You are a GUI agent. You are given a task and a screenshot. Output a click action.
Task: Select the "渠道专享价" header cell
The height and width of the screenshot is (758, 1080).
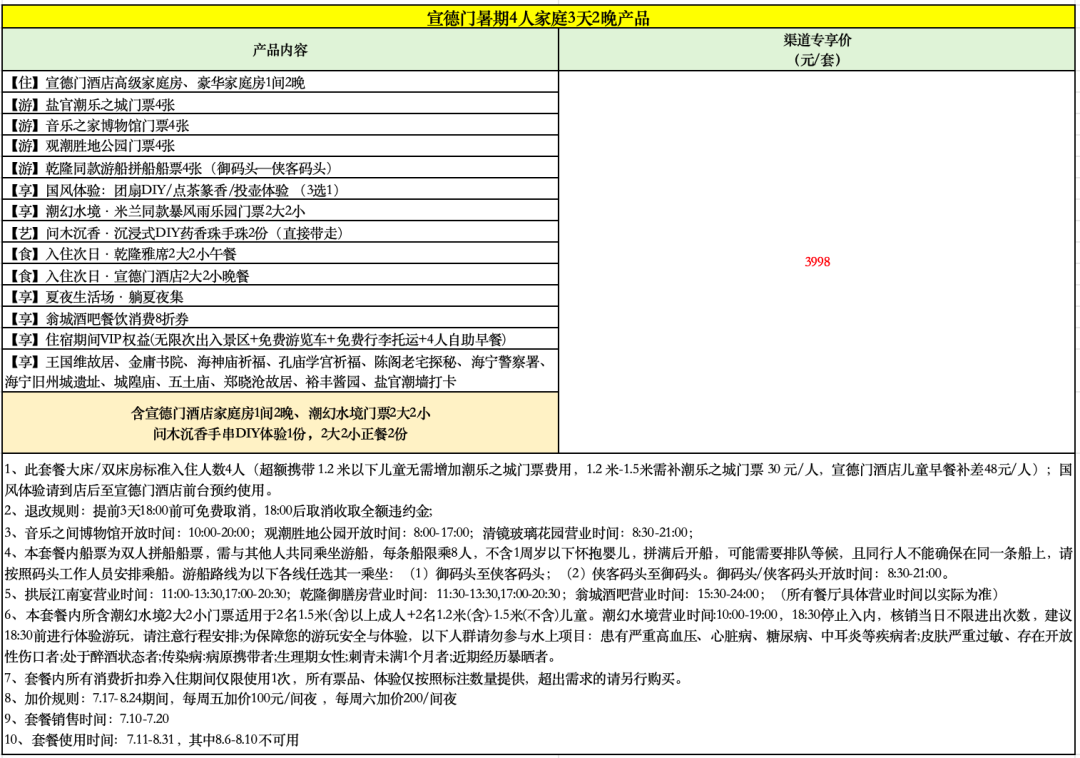tap(817, 50)
